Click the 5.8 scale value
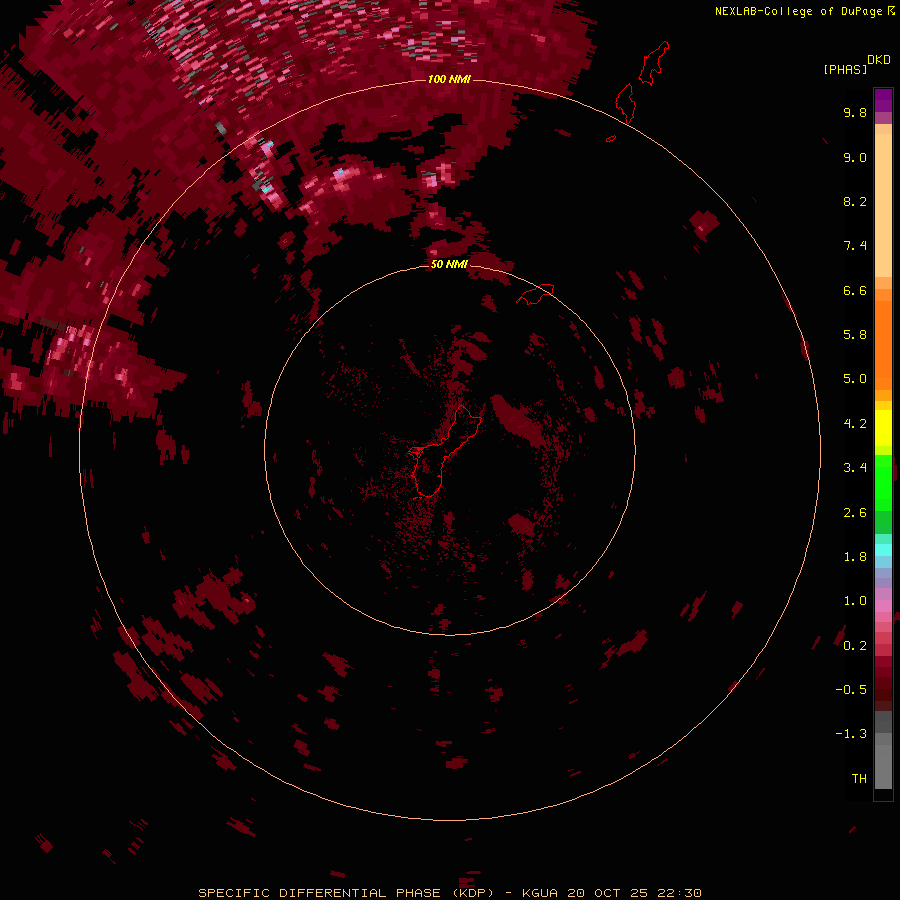Viewport: 900px width, 900px height. click(855, 335)
